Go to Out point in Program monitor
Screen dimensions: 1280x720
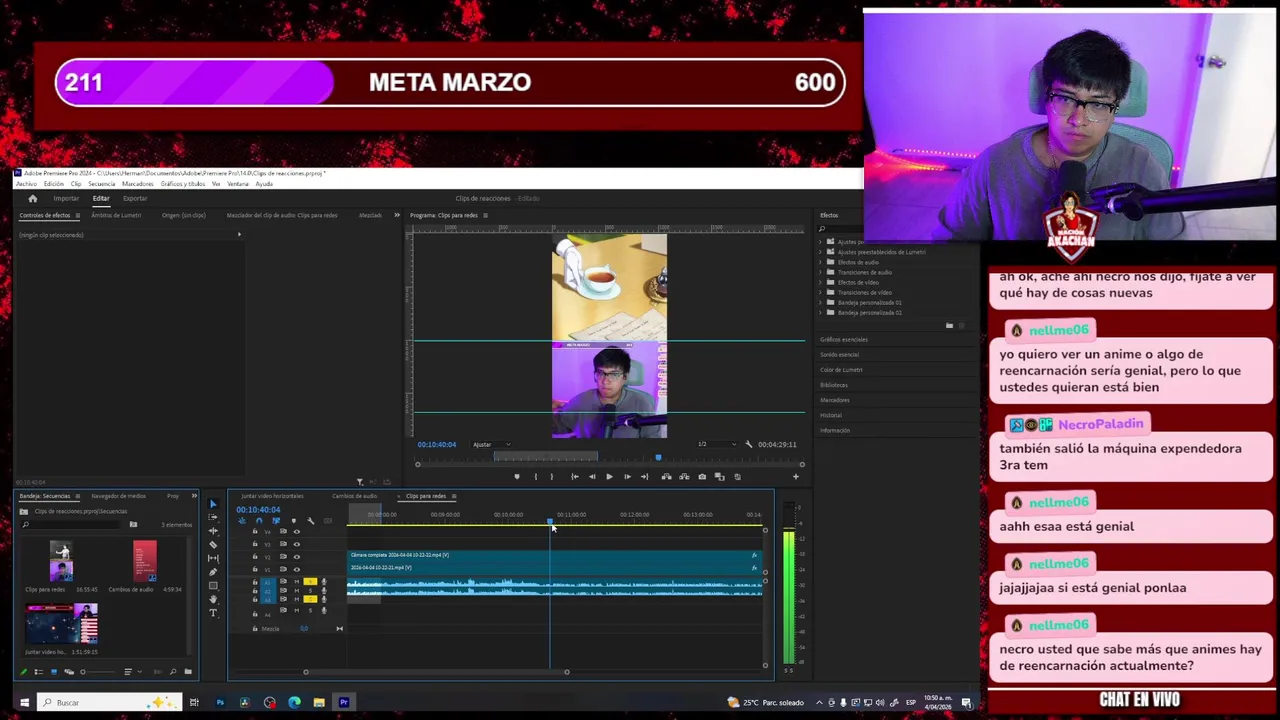tap(645, 477)
